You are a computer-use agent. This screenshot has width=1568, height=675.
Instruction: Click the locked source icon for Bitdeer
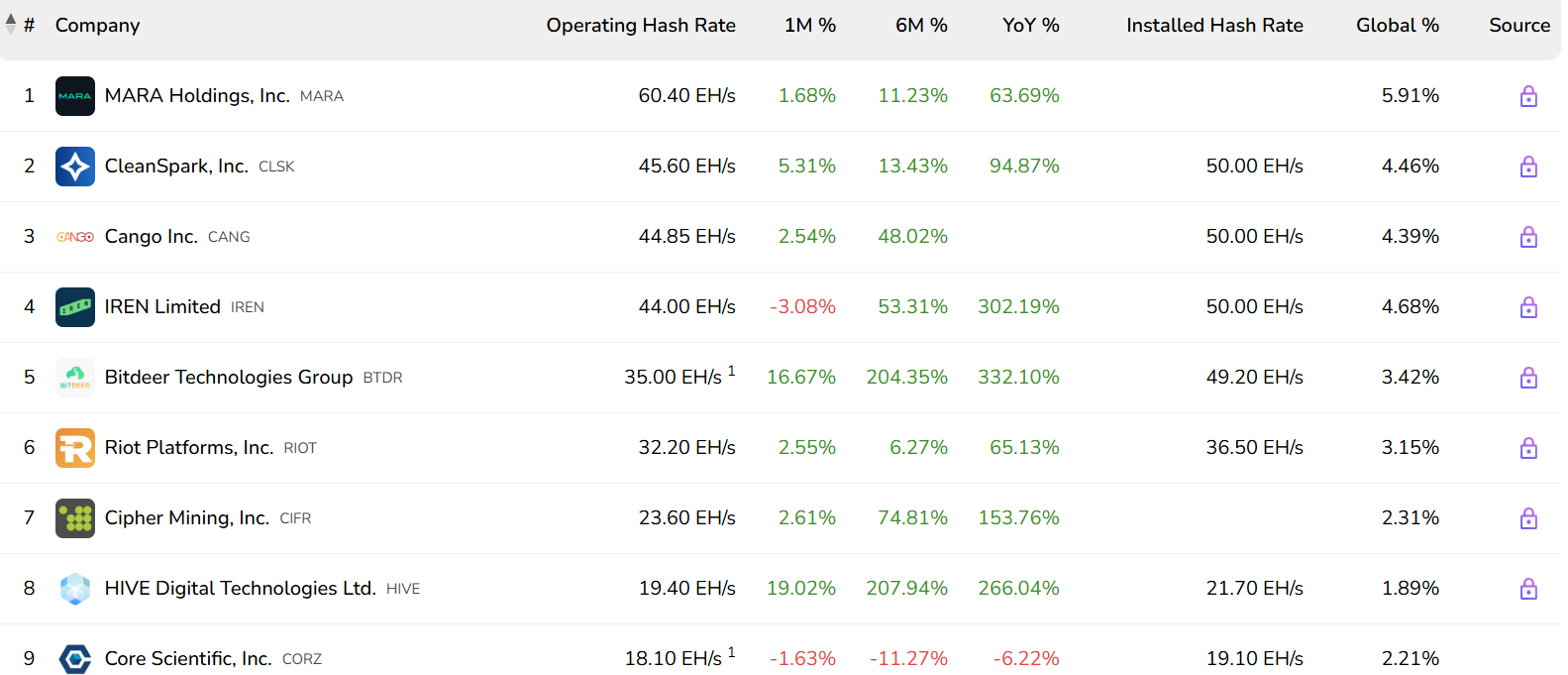1528,378
